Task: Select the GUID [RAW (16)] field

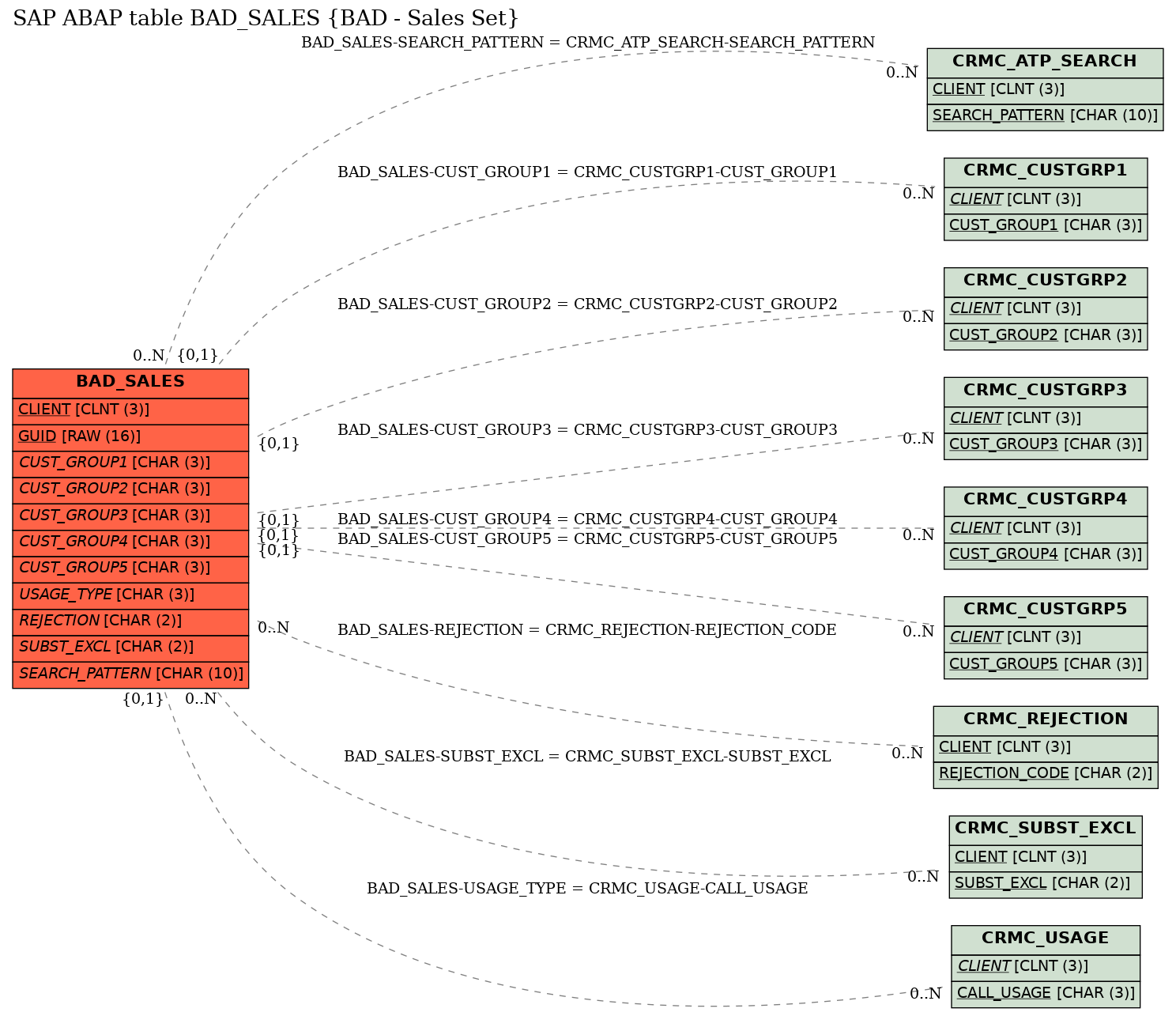Action: coord(130,437)
